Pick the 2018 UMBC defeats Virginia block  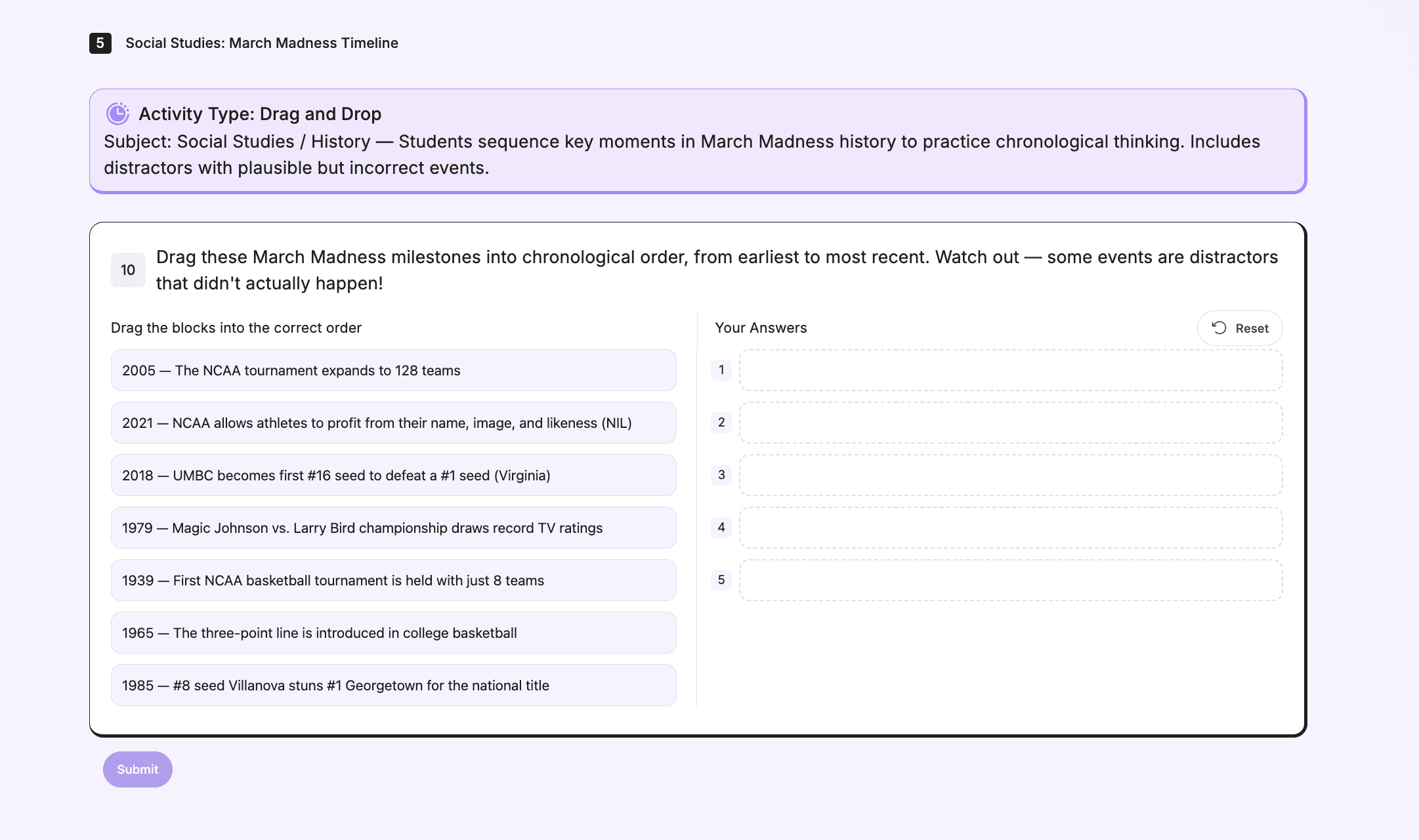393,475
